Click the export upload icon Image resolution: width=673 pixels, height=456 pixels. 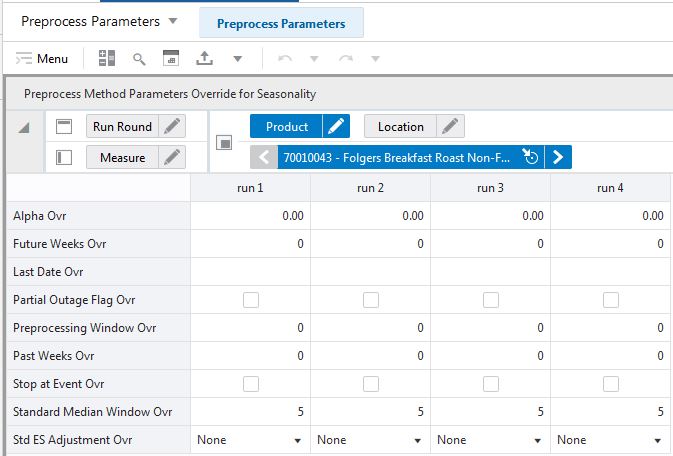pos(204,58)
